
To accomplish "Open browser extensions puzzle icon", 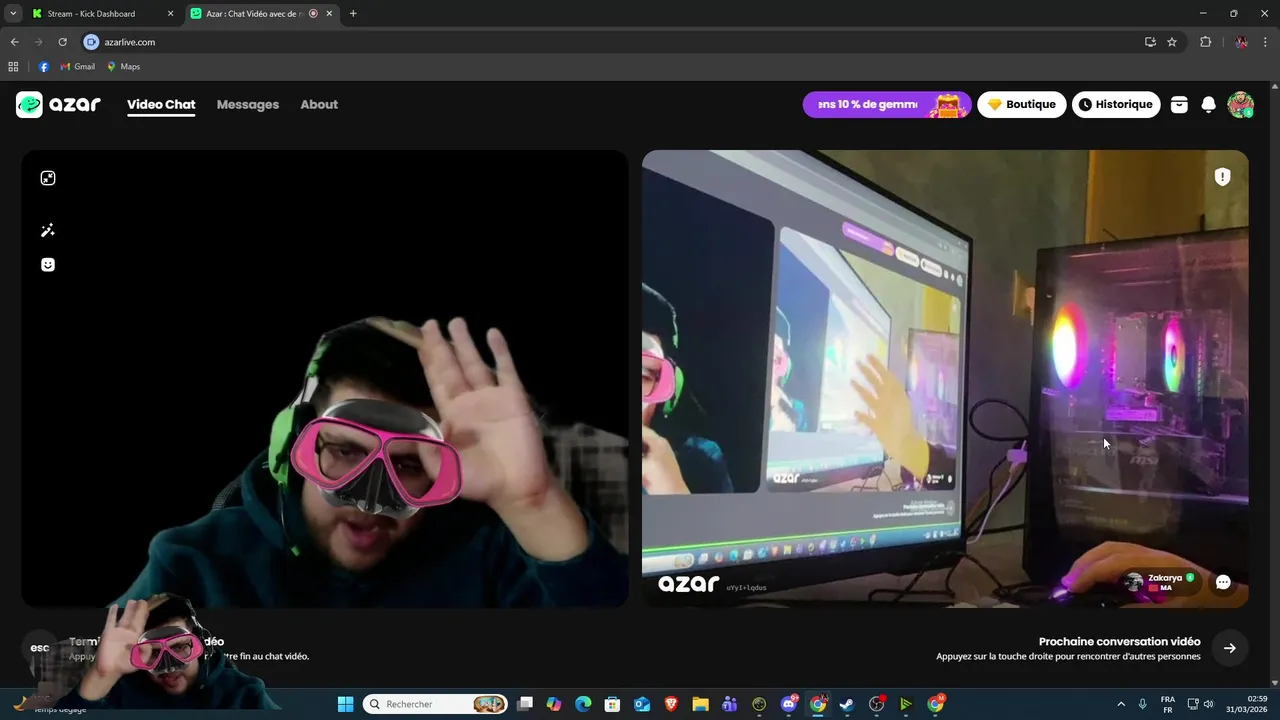I will click(1205, 42).
